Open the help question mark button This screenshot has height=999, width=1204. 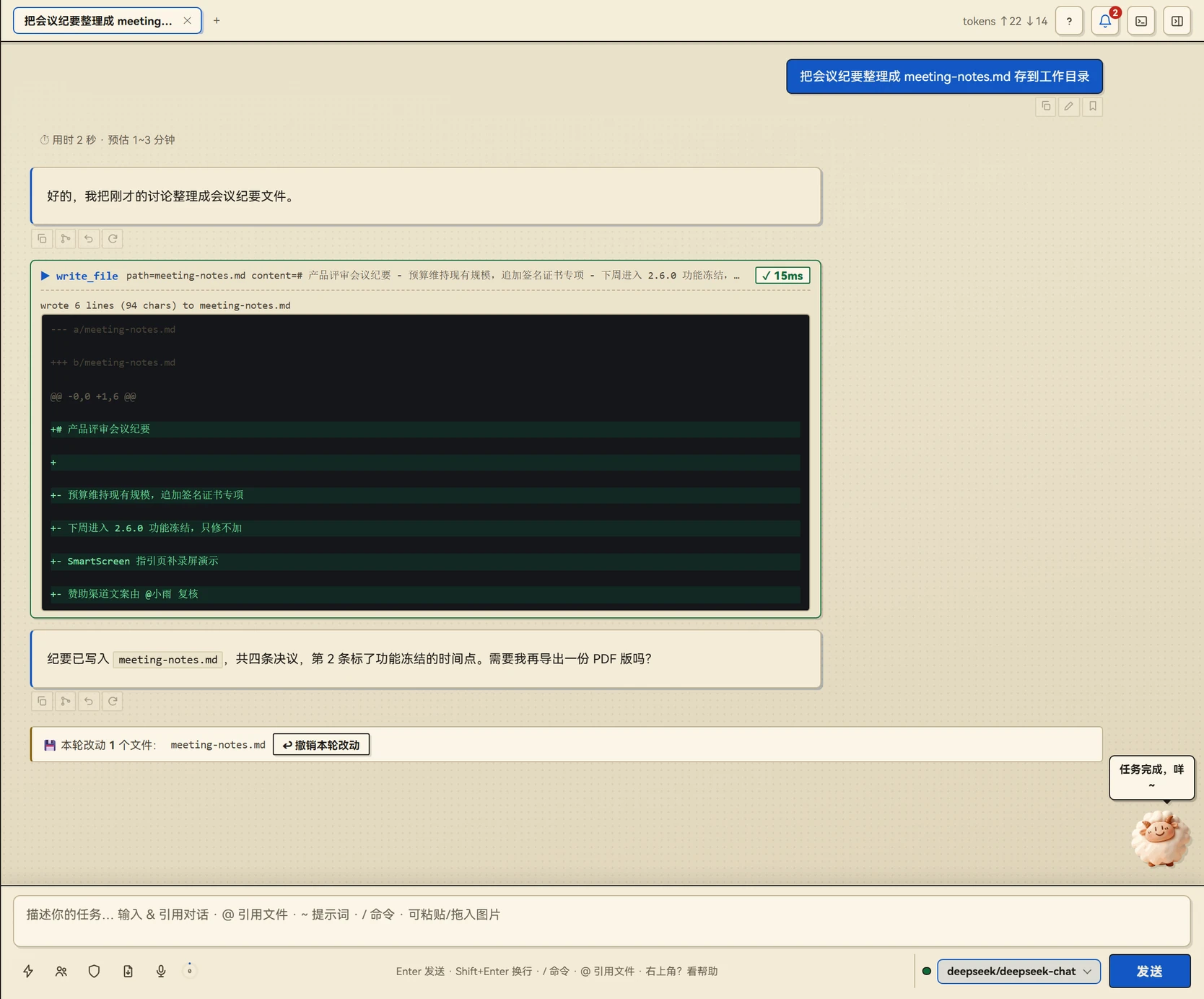point(1069,21)
